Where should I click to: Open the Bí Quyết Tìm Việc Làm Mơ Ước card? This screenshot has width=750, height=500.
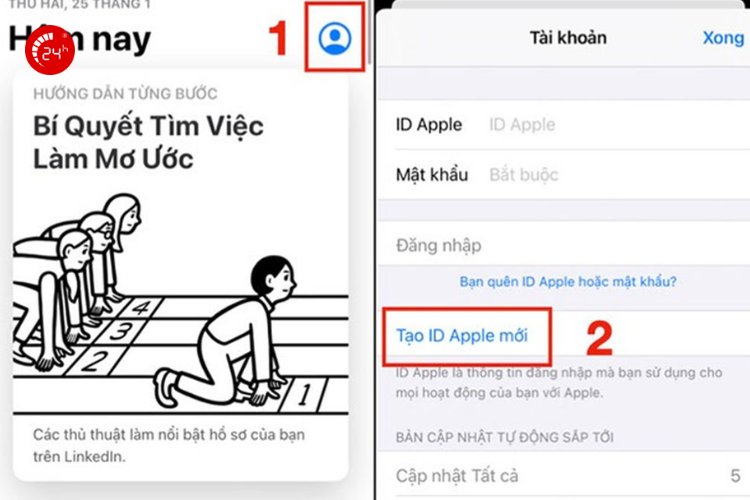click(180, 275)
